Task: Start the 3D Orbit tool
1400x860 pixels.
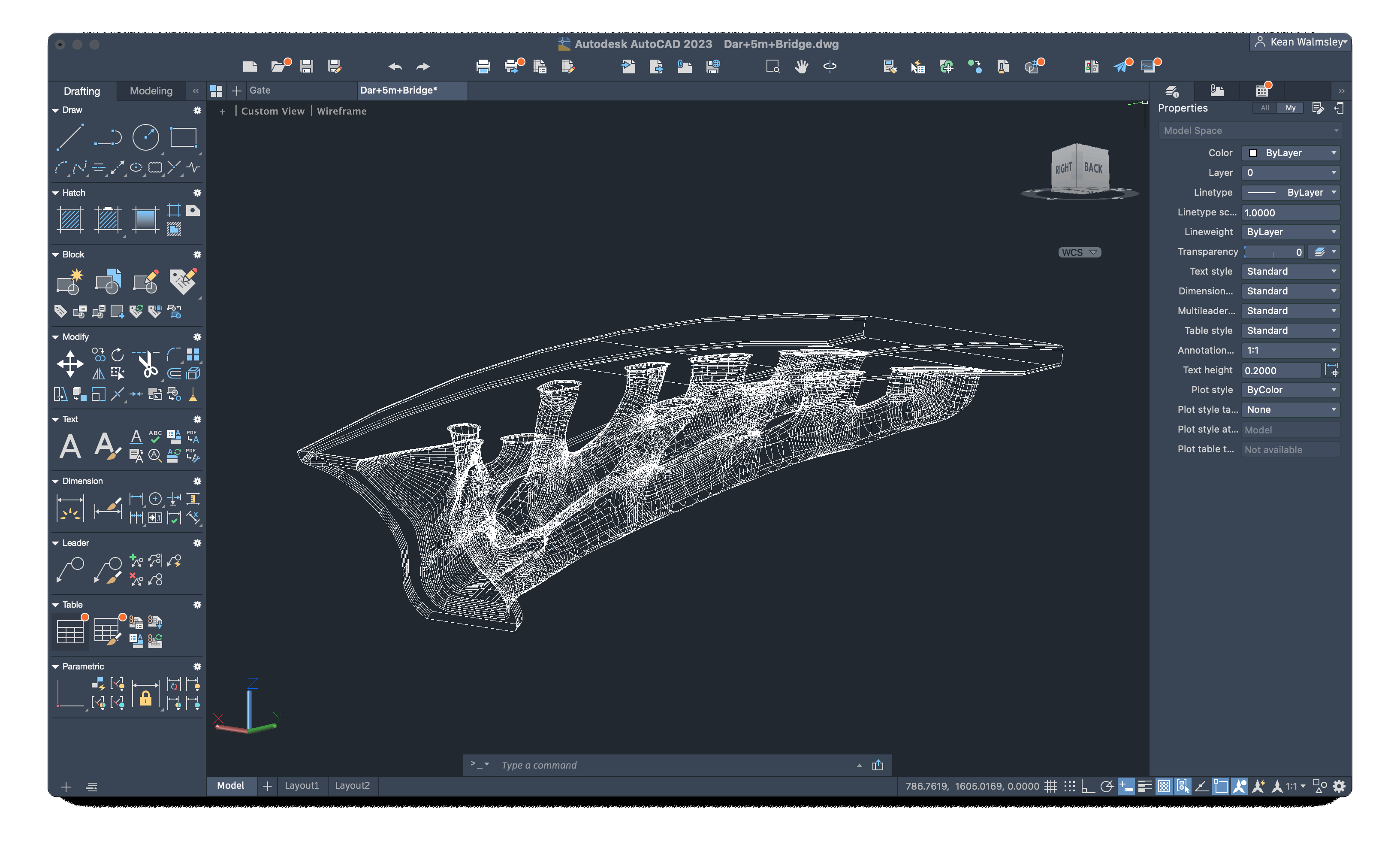Action: point(830,67)
